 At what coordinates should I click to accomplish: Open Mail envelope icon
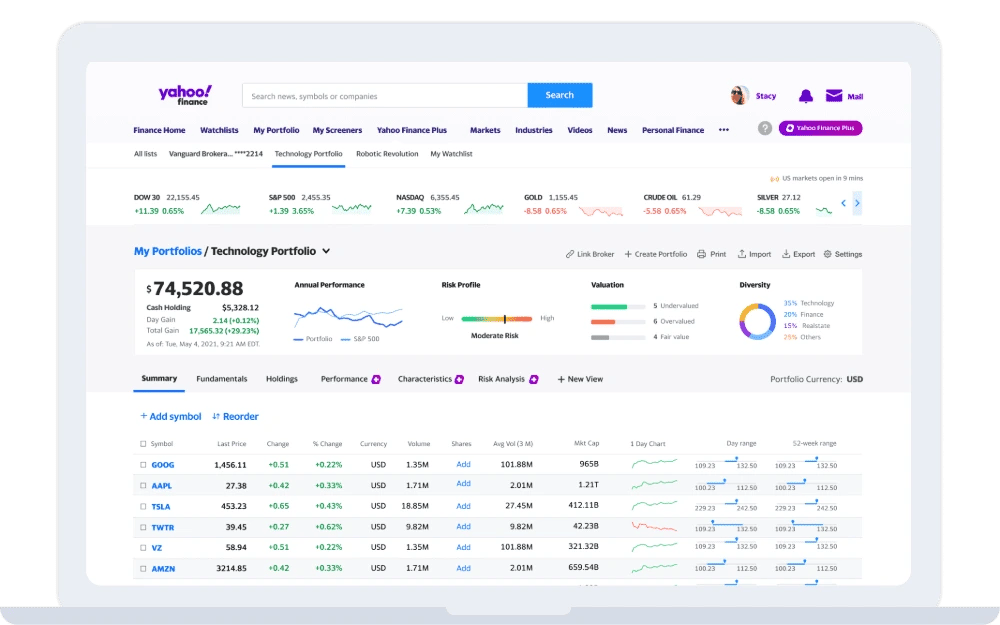(x=834, y=96)
